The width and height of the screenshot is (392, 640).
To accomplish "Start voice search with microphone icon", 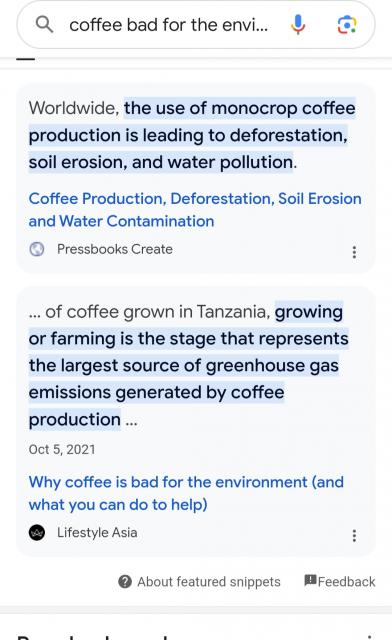I will pyautogui.click(x=298, y=24).
